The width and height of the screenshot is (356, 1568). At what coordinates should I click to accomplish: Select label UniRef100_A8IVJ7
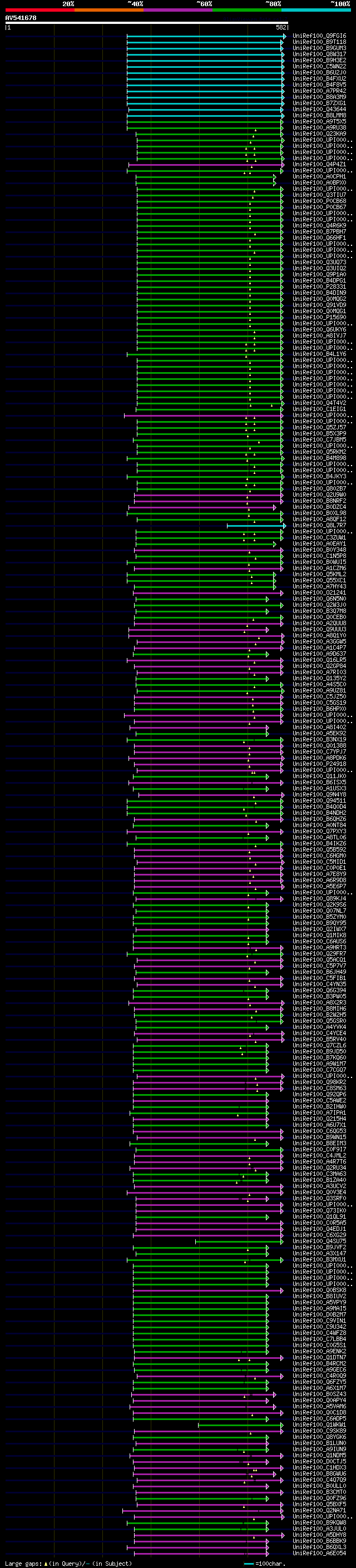[319, 335]
